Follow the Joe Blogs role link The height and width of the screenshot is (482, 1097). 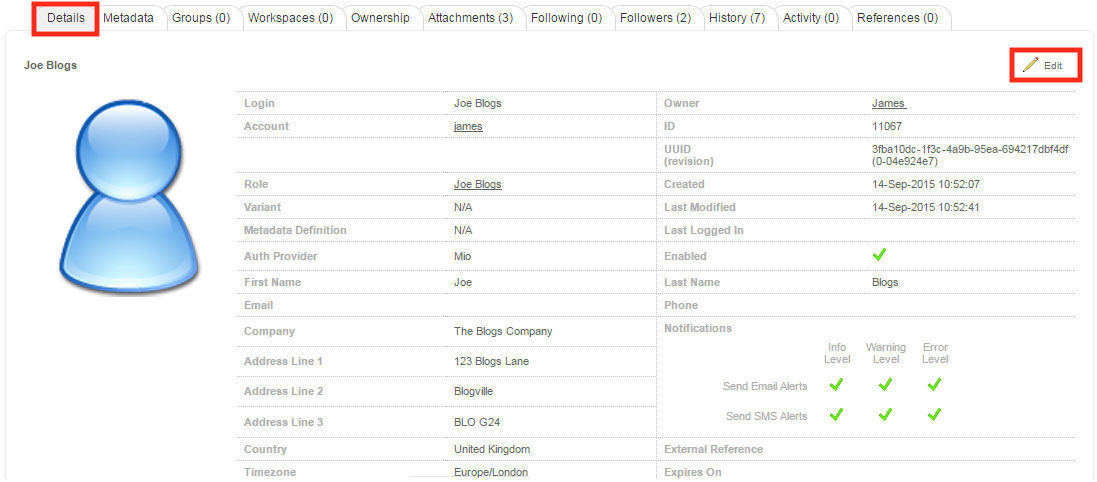click(x=477, y=185)
